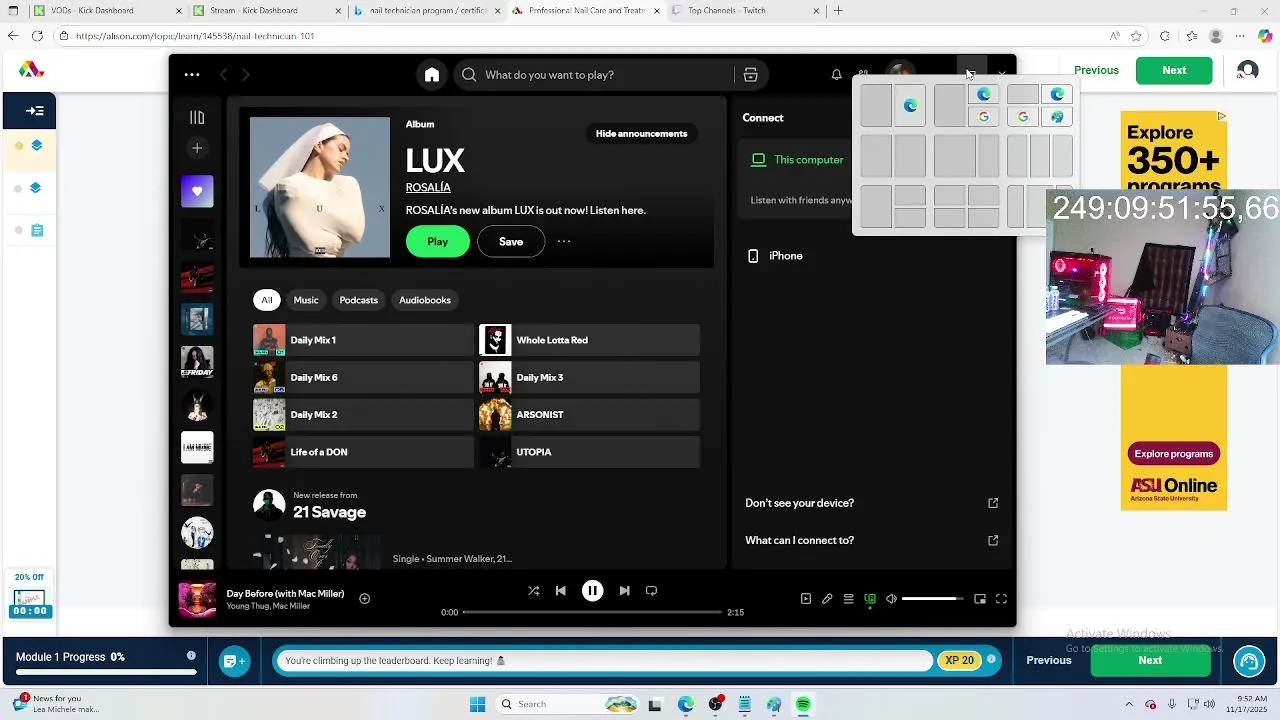Image resolution: width=1280 pixels, height=720 pixels.
Task: Click Alison top Previous button
Action: (x=1096, y=70)
